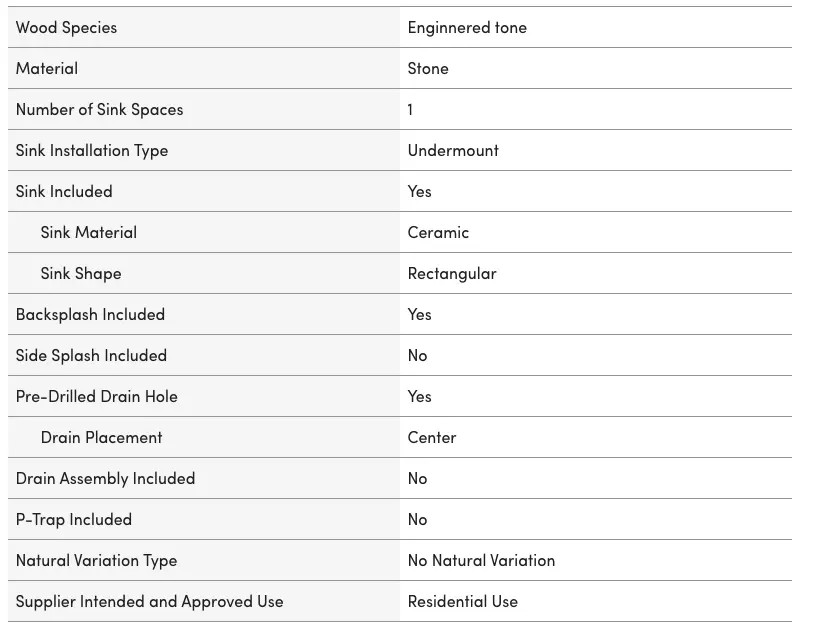Click the Material row label
This screenshot has width=813, height=623.
point(47,68)
